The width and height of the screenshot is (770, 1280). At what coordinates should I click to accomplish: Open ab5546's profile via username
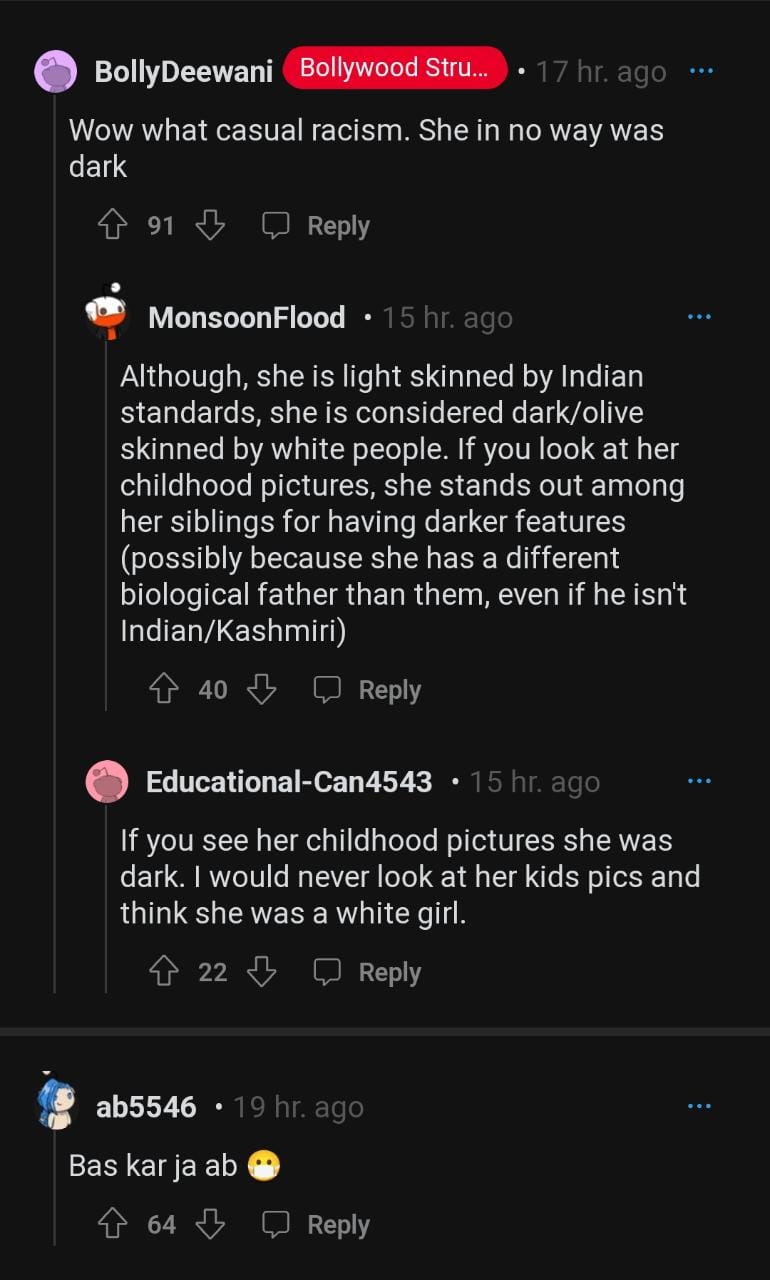(x=146, y=1107)
